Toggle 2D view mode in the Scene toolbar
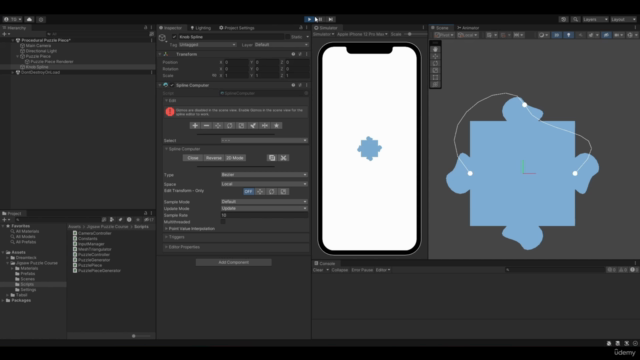 557,35
